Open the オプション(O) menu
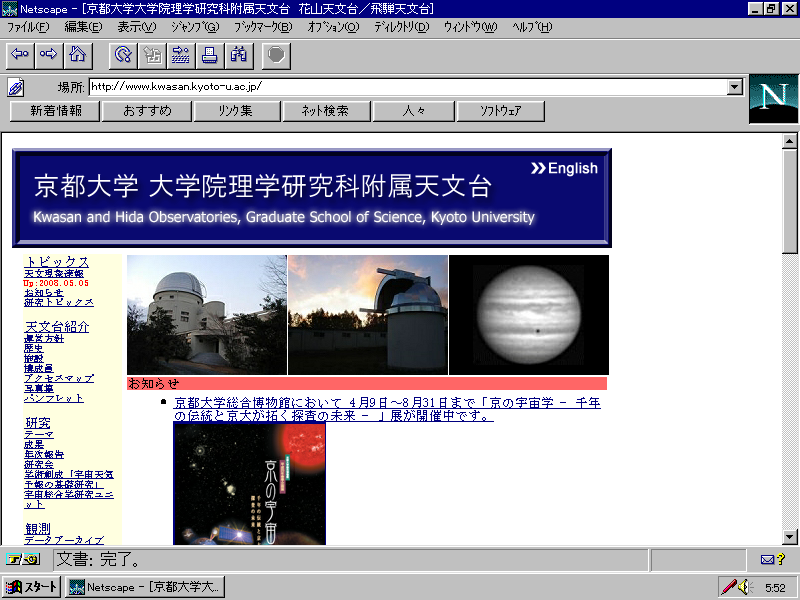Image resolution: width=800 pixels, height=600 pixels. click(x=333, y=27)
